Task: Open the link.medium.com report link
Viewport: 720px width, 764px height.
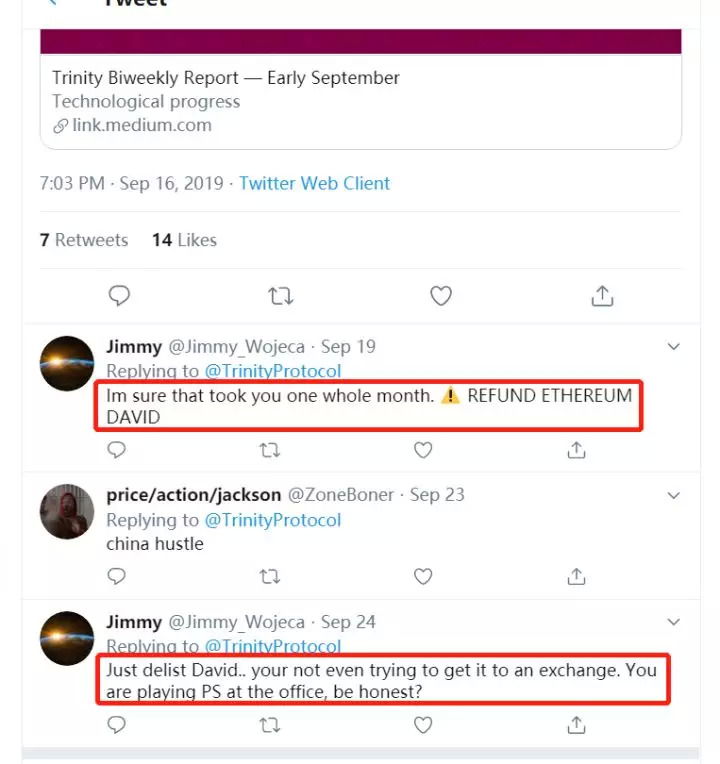Action: pyautogui.click(x=140, y=126)
